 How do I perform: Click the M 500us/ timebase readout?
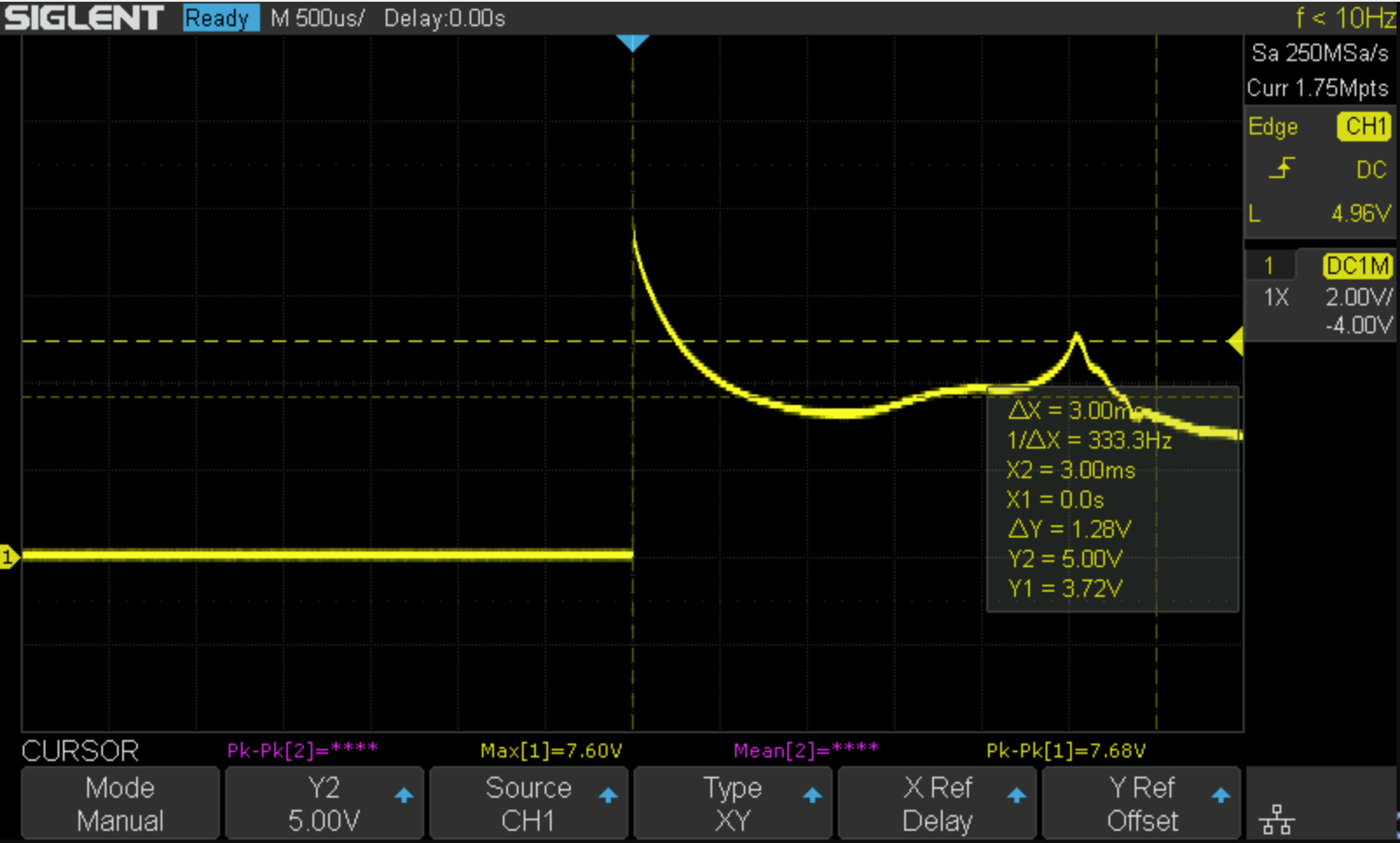coord(318,18)
